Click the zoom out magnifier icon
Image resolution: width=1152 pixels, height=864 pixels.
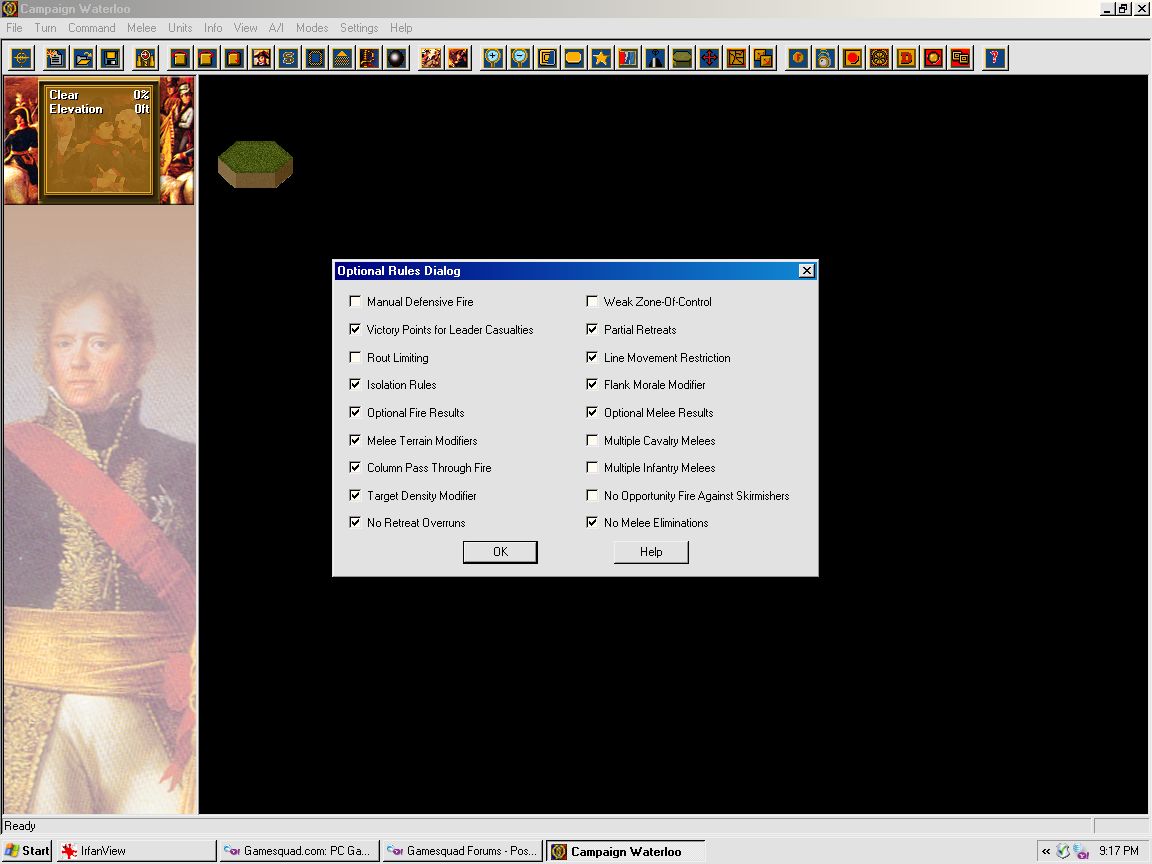(x=520, y=58)
